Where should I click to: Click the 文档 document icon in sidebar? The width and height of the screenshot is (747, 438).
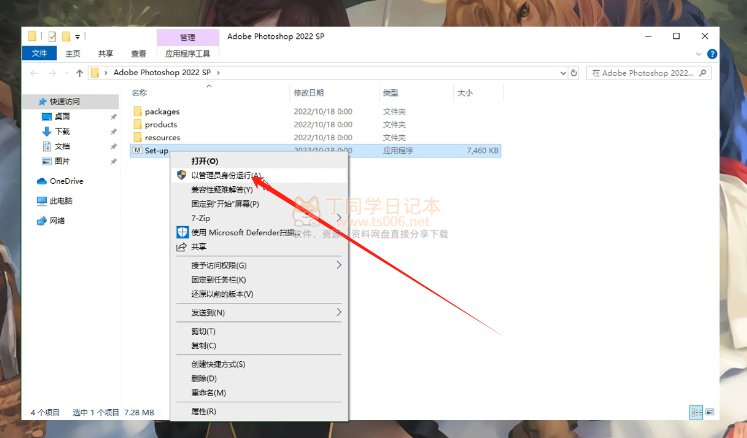click(47, 146)
